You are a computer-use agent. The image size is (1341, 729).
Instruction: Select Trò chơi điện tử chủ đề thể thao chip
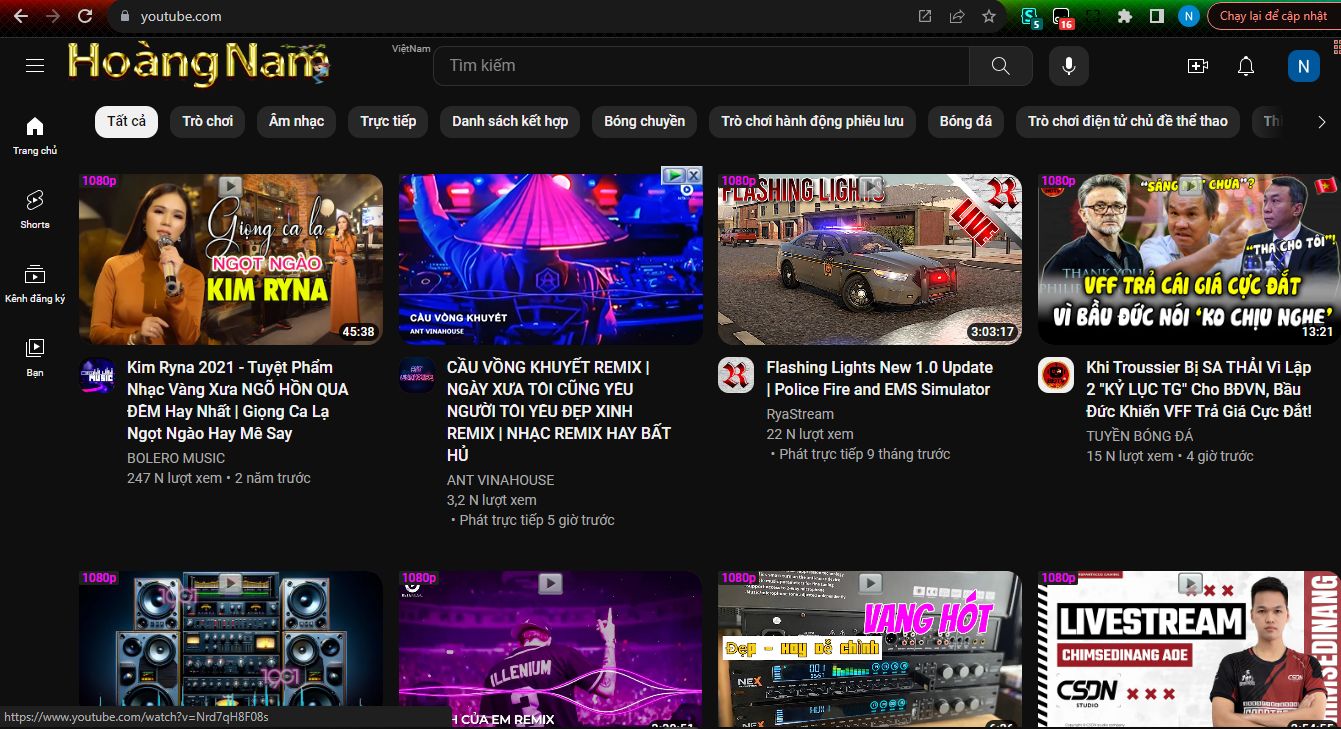1128,121
